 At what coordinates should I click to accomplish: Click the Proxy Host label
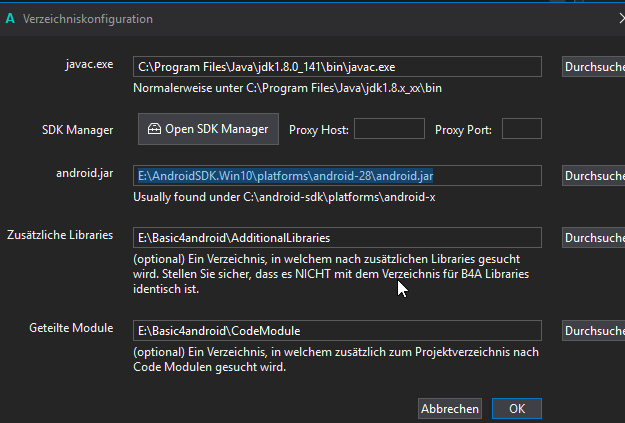[318, 130]
